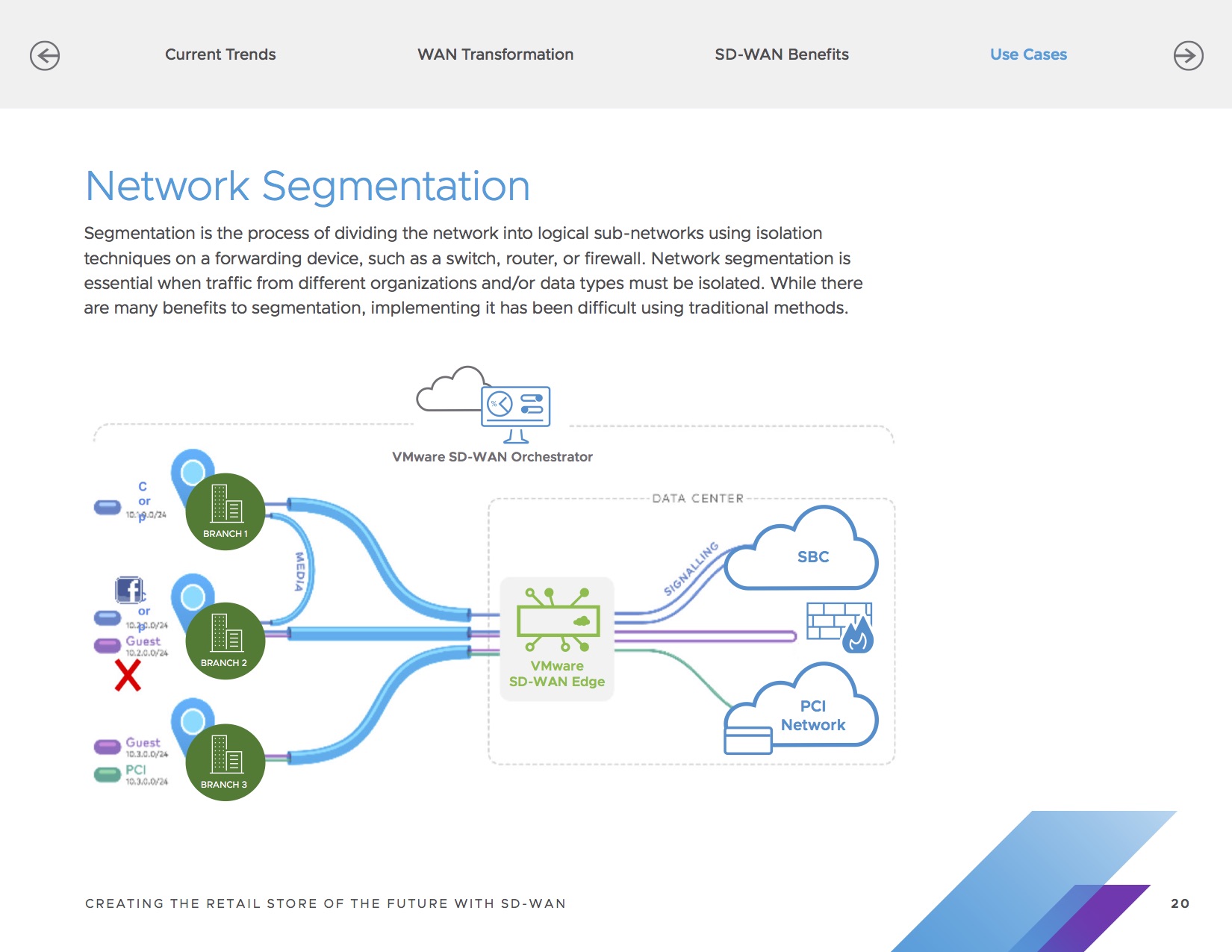
Task: Click the DATA CENTER label
Action: 698,498
